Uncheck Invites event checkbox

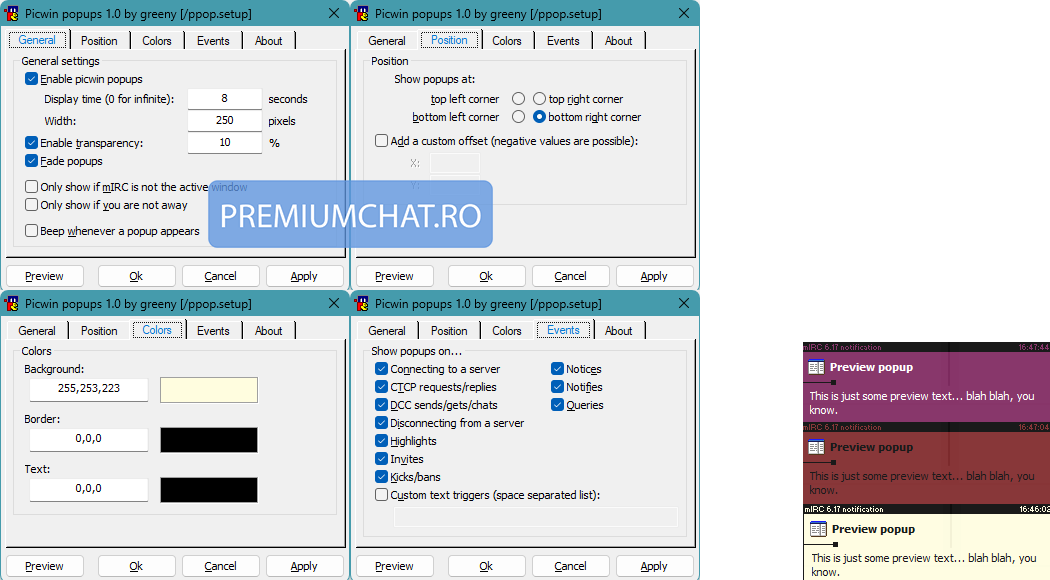pos(382,459)
